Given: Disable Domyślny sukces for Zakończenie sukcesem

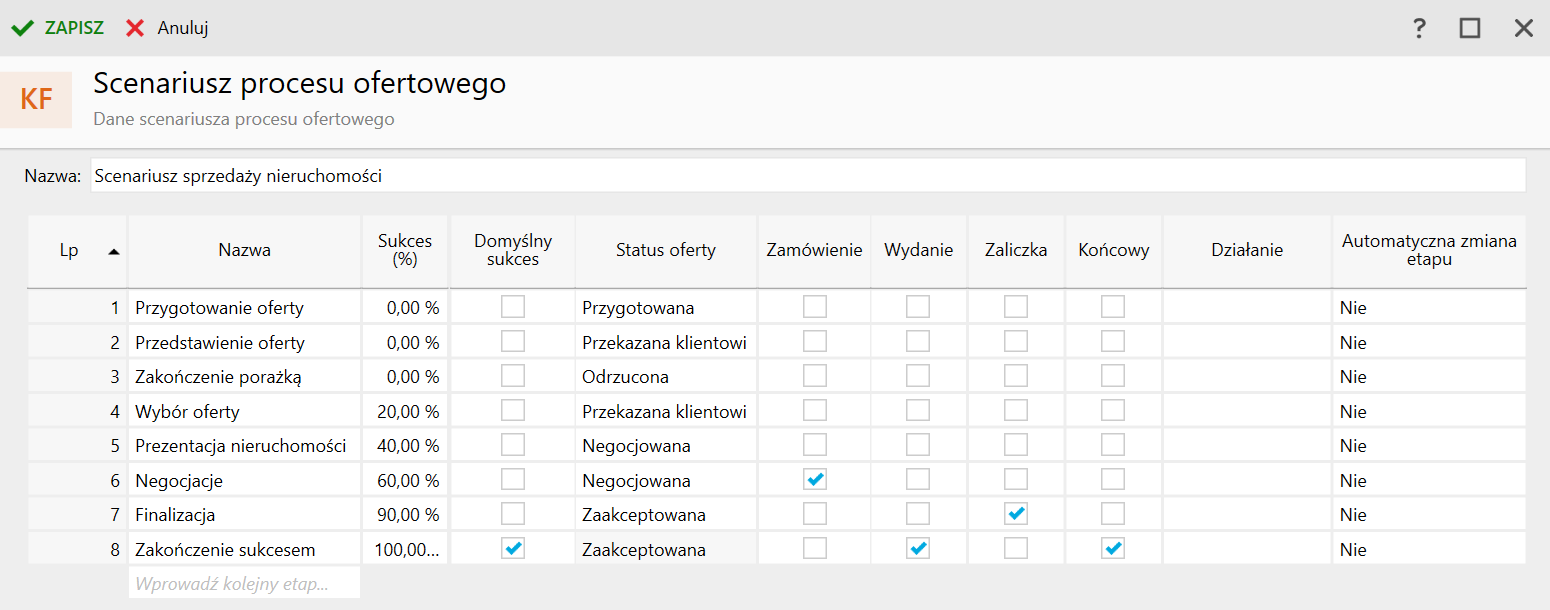Looking at the screenshot, I should pos(512,549).
